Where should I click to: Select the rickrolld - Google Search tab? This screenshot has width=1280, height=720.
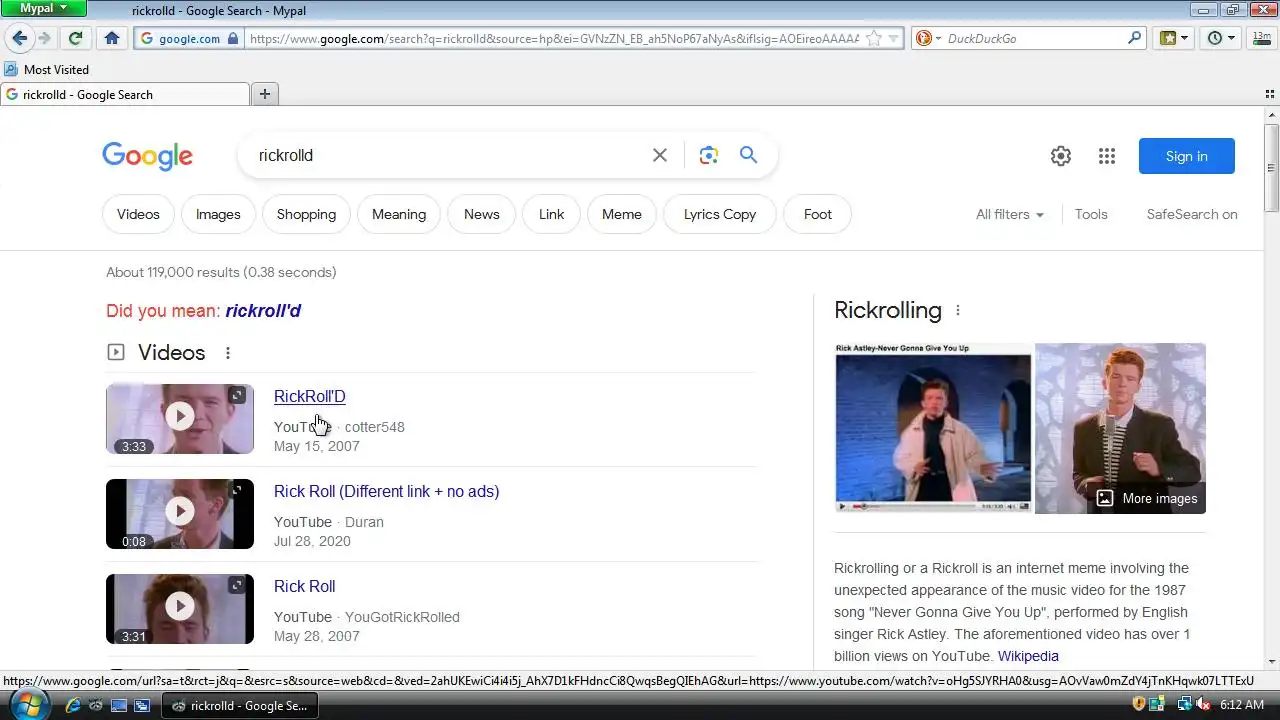(125, 94)
